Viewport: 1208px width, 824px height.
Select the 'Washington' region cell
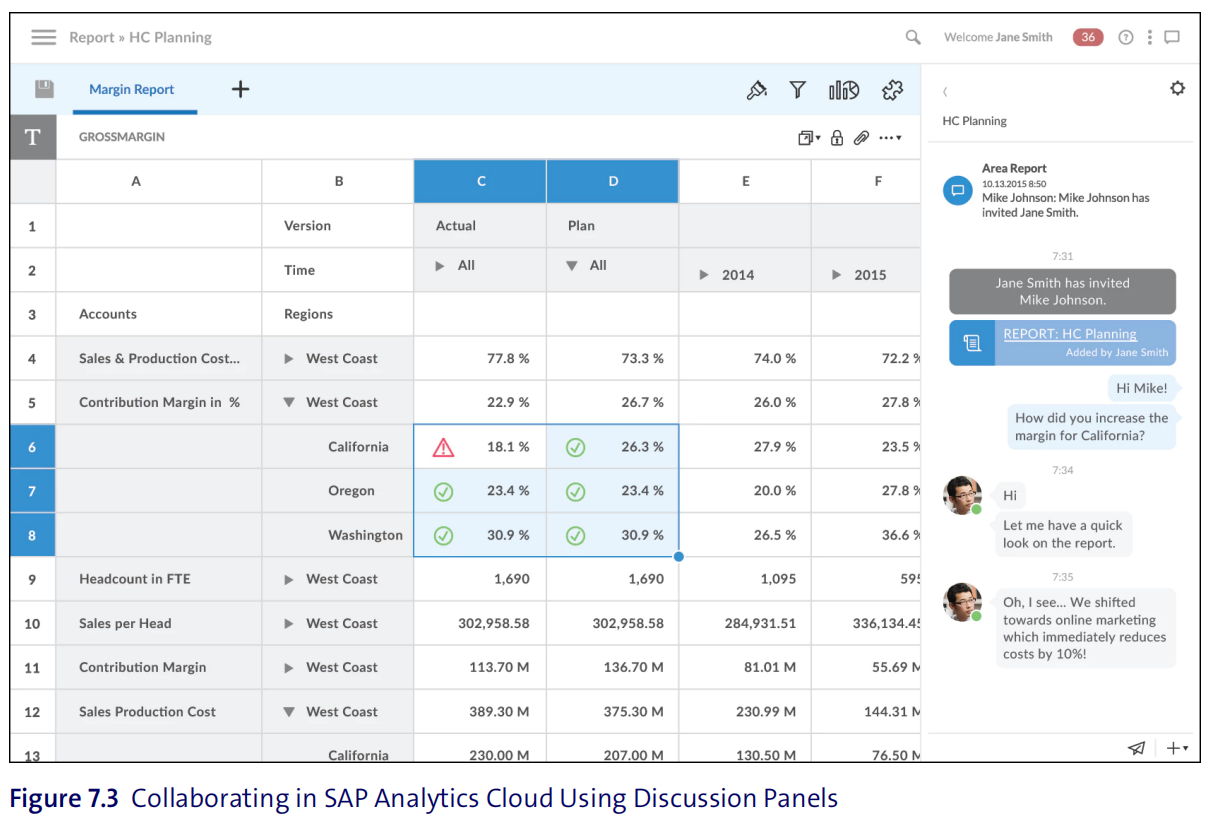pos(338,535)
